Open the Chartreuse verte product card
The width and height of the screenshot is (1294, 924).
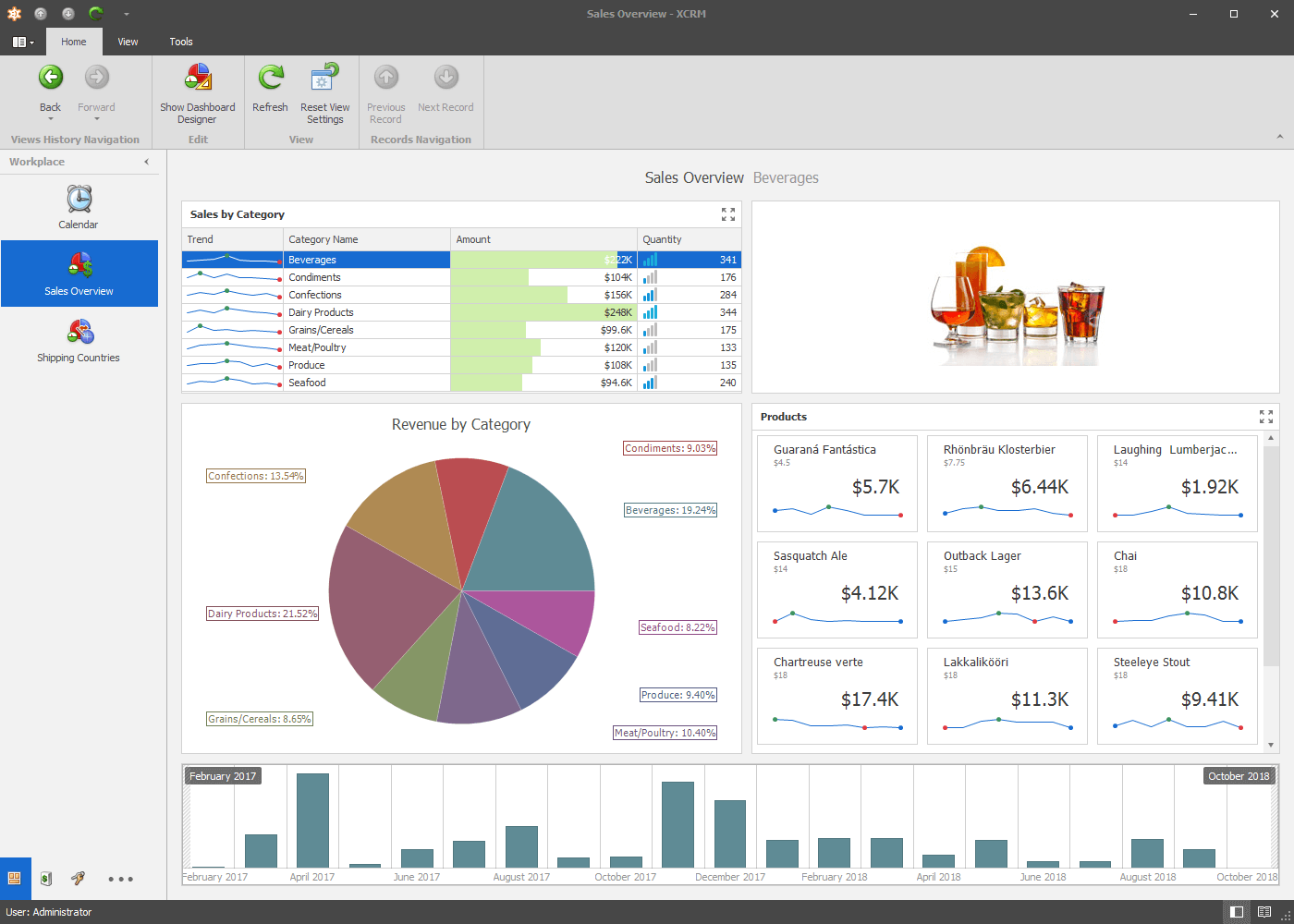click(x=836, y=695)
